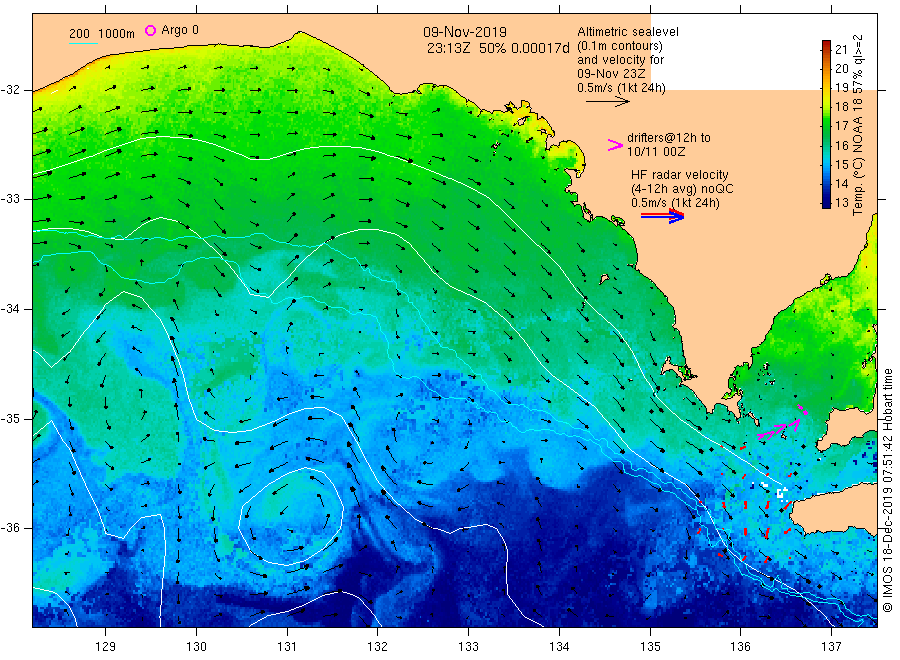The height and width of the screenshot is (660, 900).
Task: Click the -32 latitude axis label
Action: [x=11, y=90]
